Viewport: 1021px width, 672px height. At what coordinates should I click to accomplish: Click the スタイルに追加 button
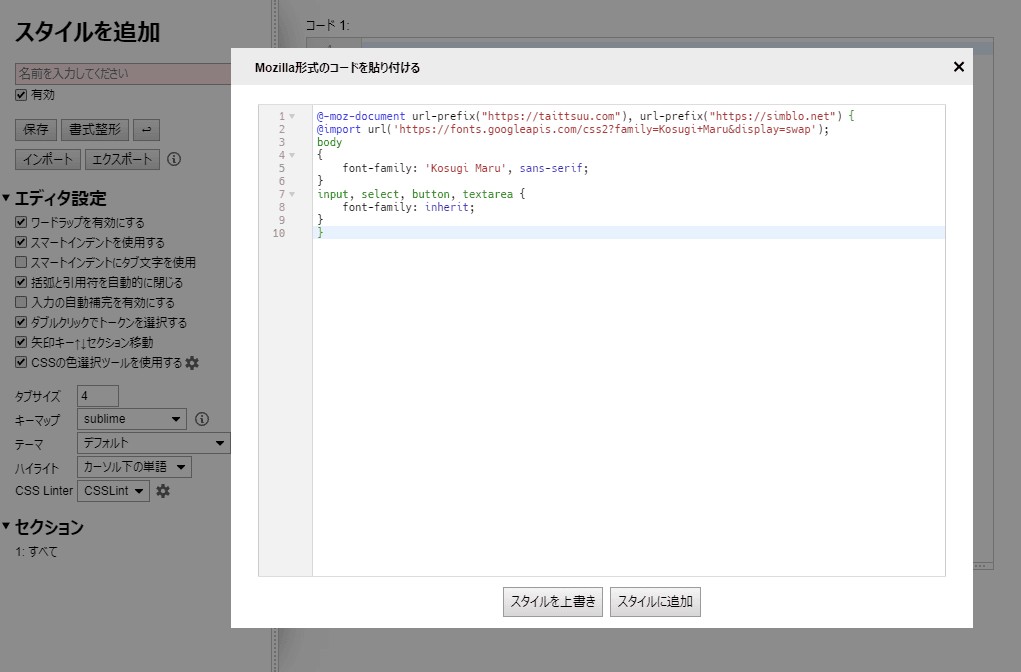[x=655, y=602]
